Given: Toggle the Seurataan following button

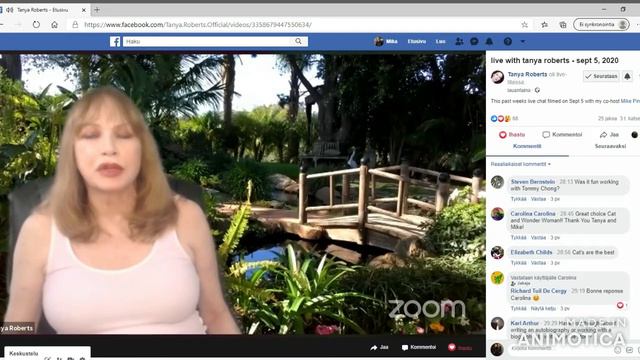Looking at the screenshot, I should point(601,76).
